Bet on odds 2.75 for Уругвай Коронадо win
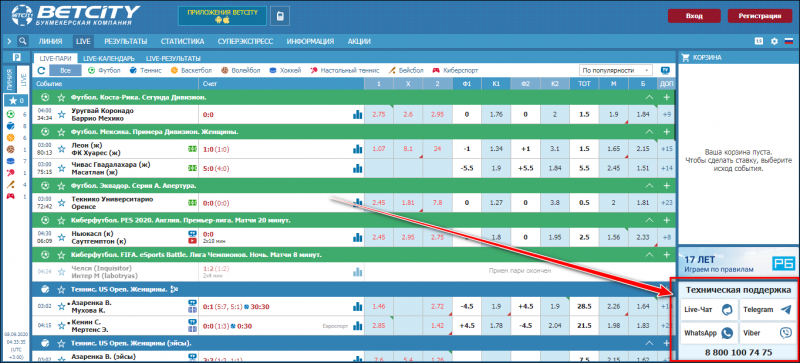This screenshot has height=363, width=800. 379,114
